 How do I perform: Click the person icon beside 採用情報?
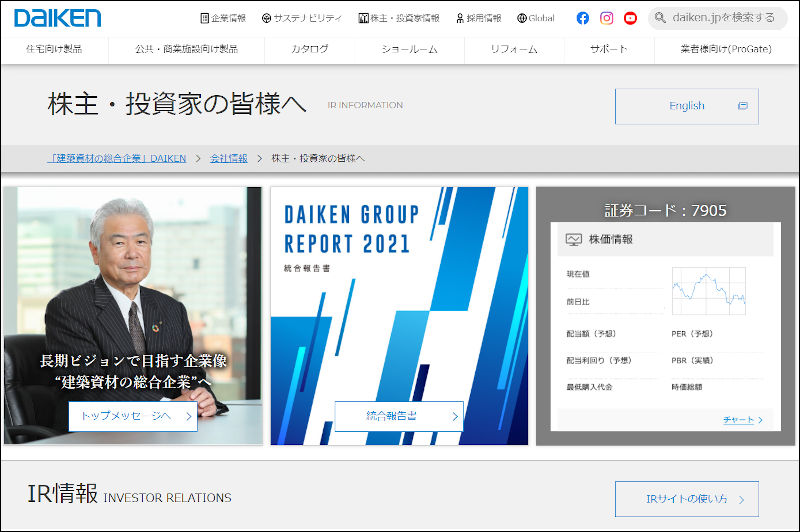[x=460, y=18]
